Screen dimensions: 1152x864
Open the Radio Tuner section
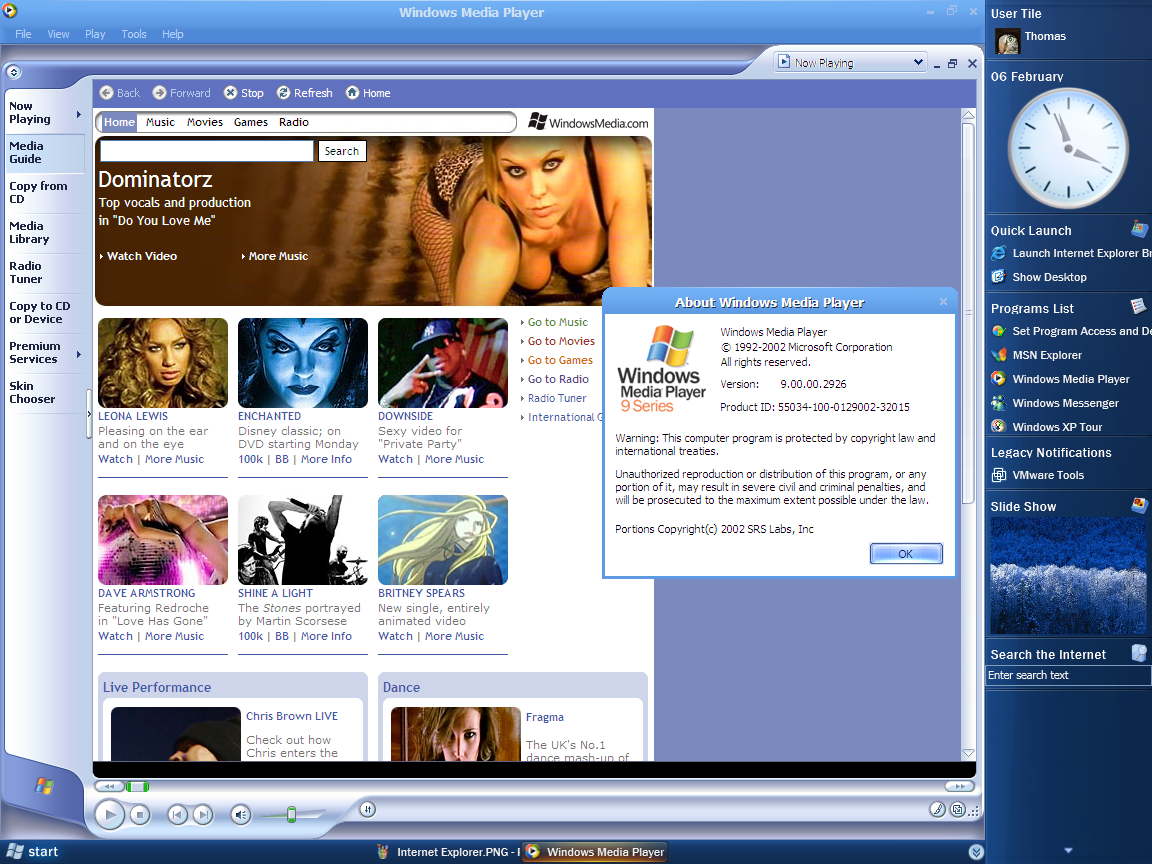tap(45, 273)
